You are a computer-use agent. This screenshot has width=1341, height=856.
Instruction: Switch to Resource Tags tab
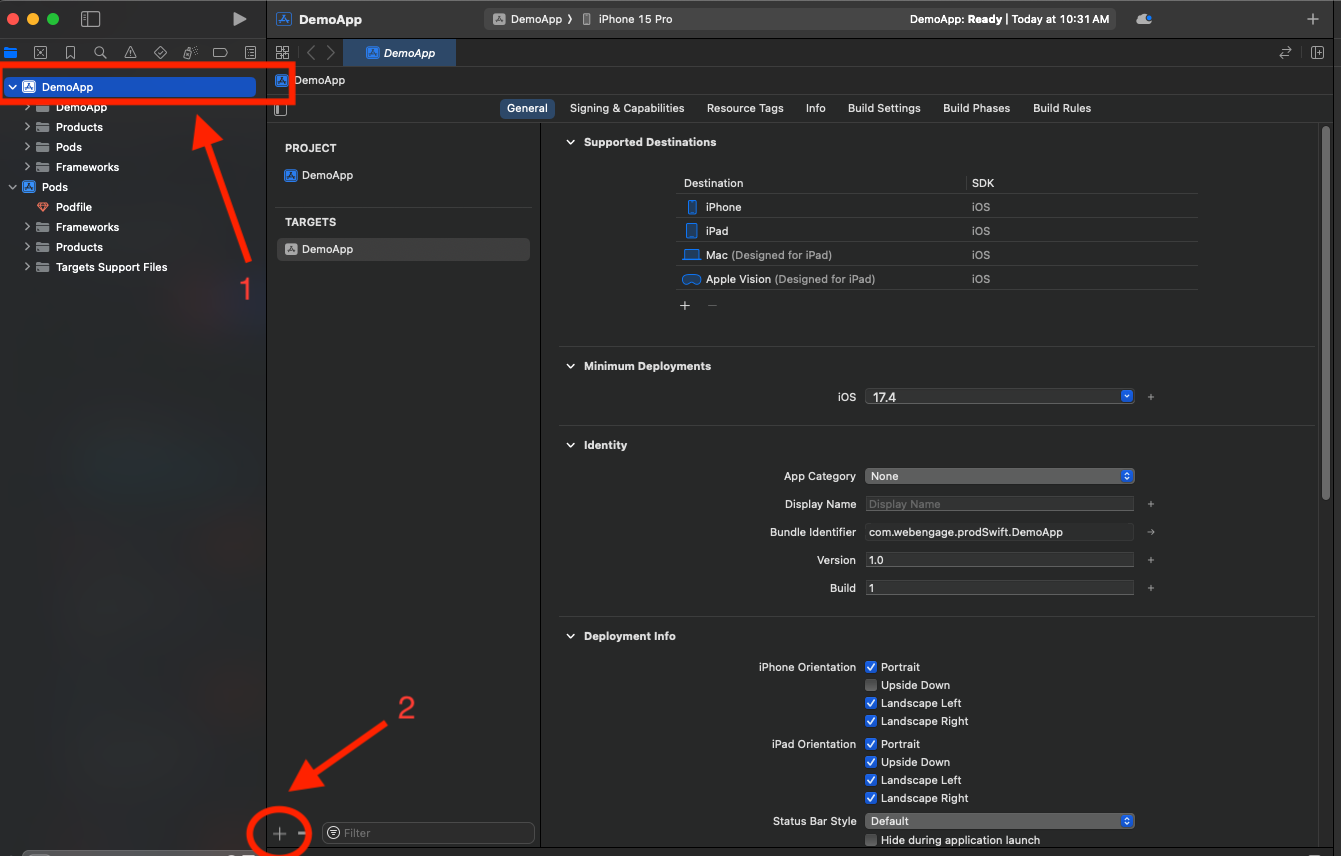point(745,108)
